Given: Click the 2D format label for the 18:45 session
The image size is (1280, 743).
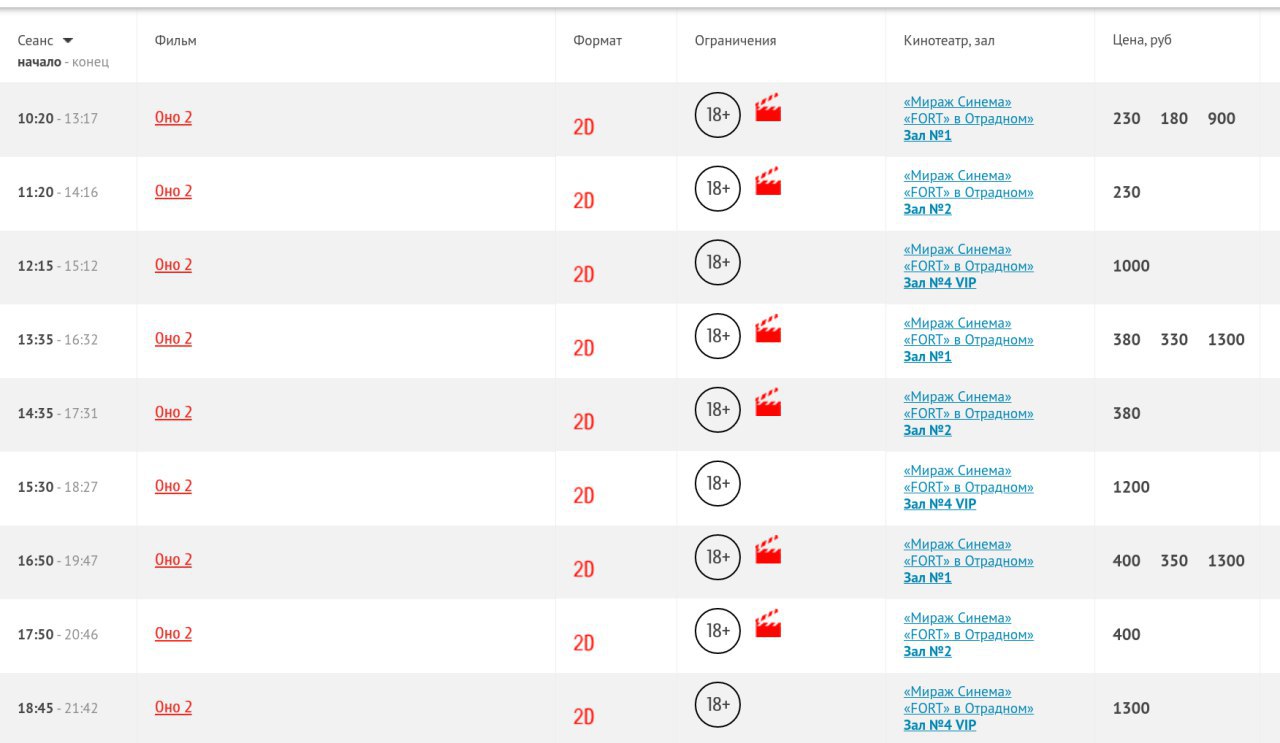Looking at the screenshot, I should (584, 716).
